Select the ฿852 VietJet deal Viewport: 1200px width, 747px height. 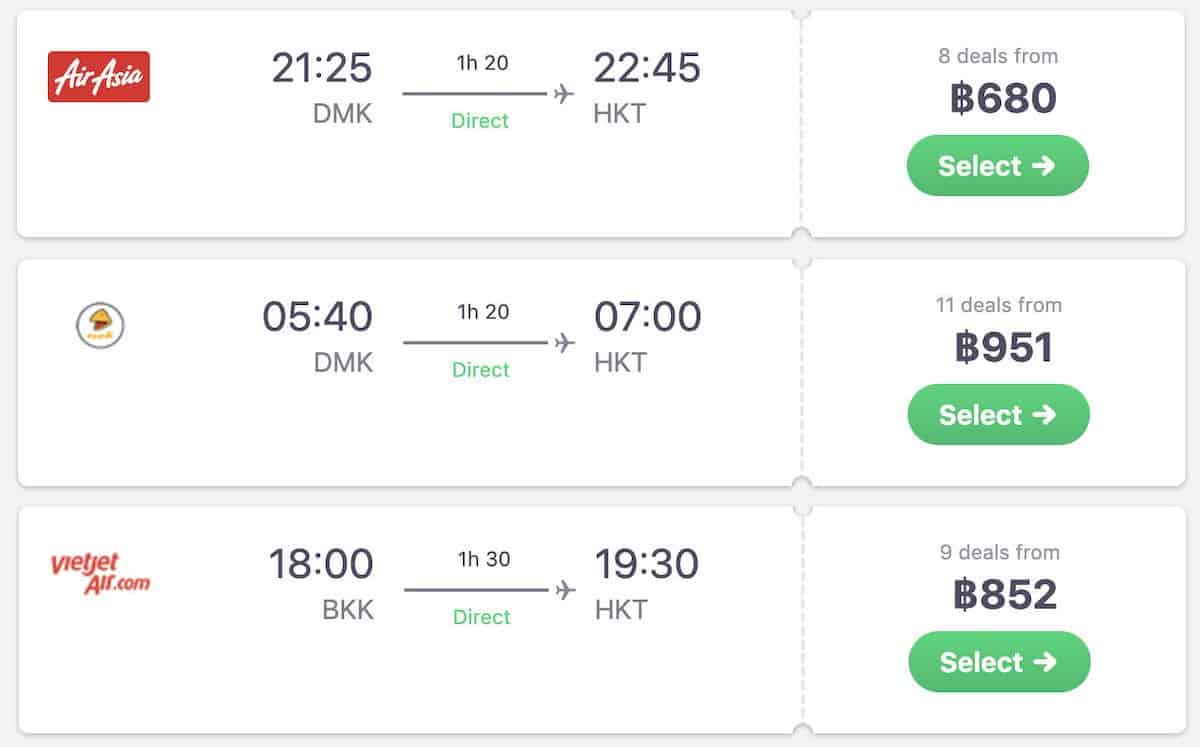[999, 662]
